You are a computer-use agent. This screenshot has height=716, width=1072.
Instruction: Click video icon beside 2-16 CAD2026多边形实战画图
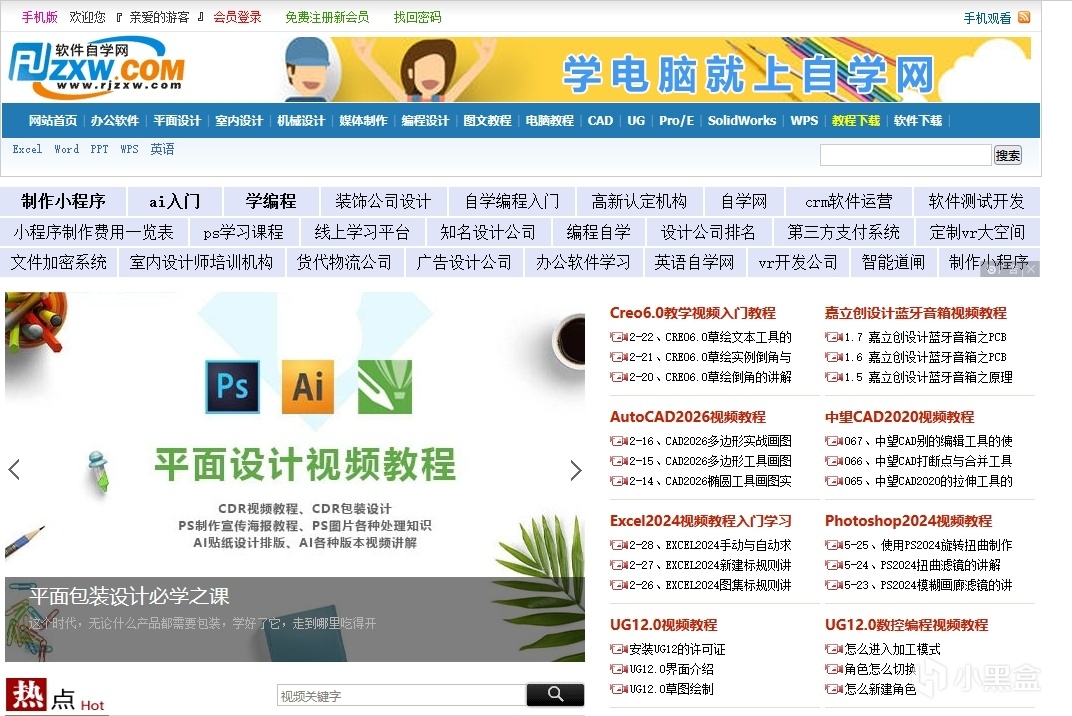point(619,441)
